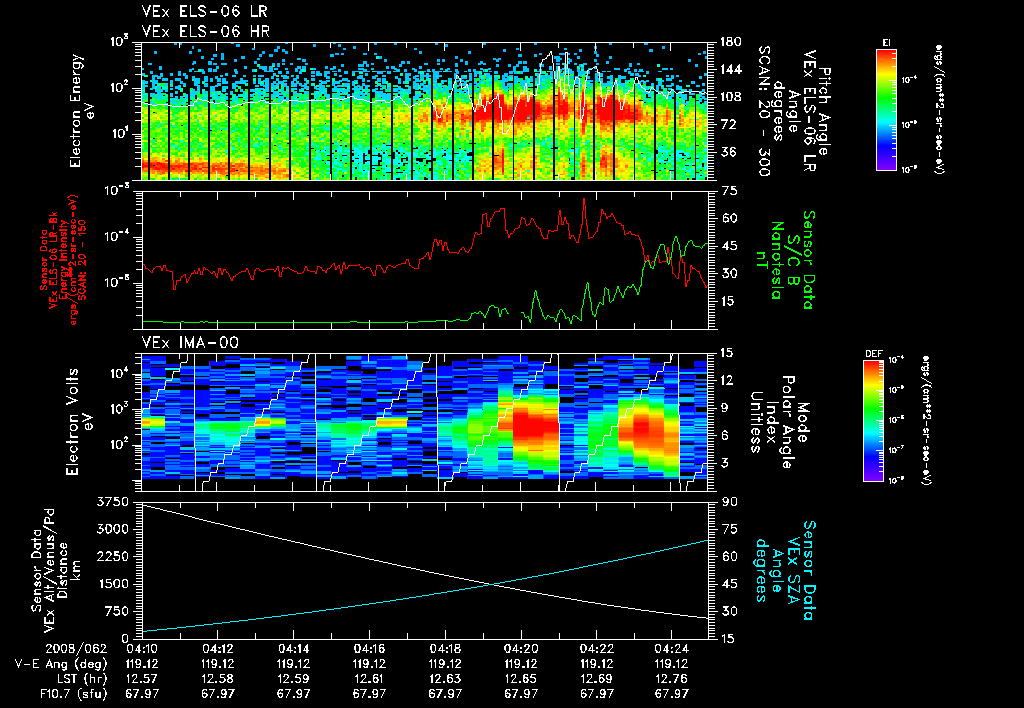This screenshot has width=1024, height=708.
Task: Click the V-E Ang value 119.12 under 04:24
Action: (672, 664)
